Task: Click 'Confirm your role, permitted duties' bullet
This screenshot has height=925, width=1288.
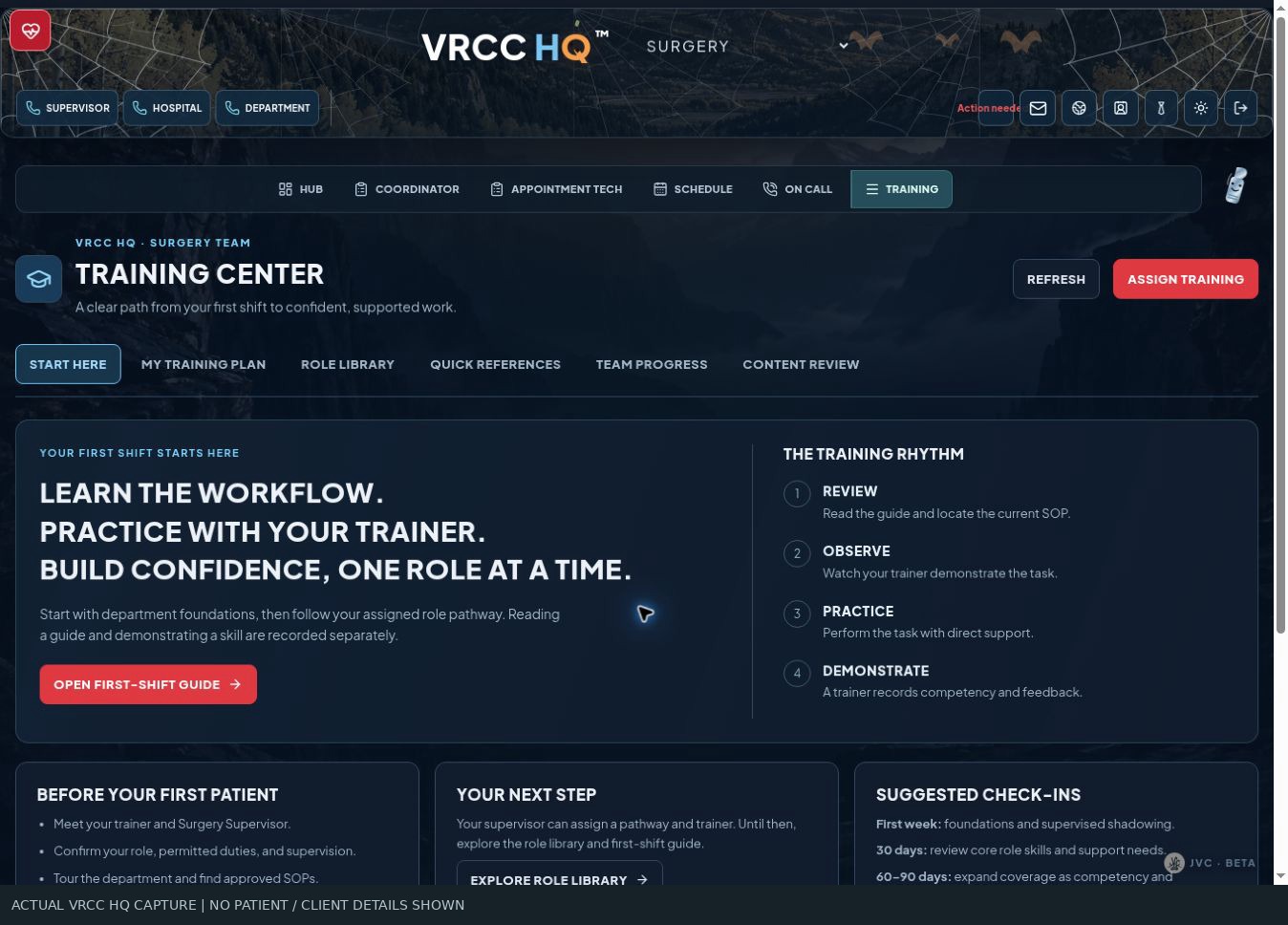Action: [204, 850]
